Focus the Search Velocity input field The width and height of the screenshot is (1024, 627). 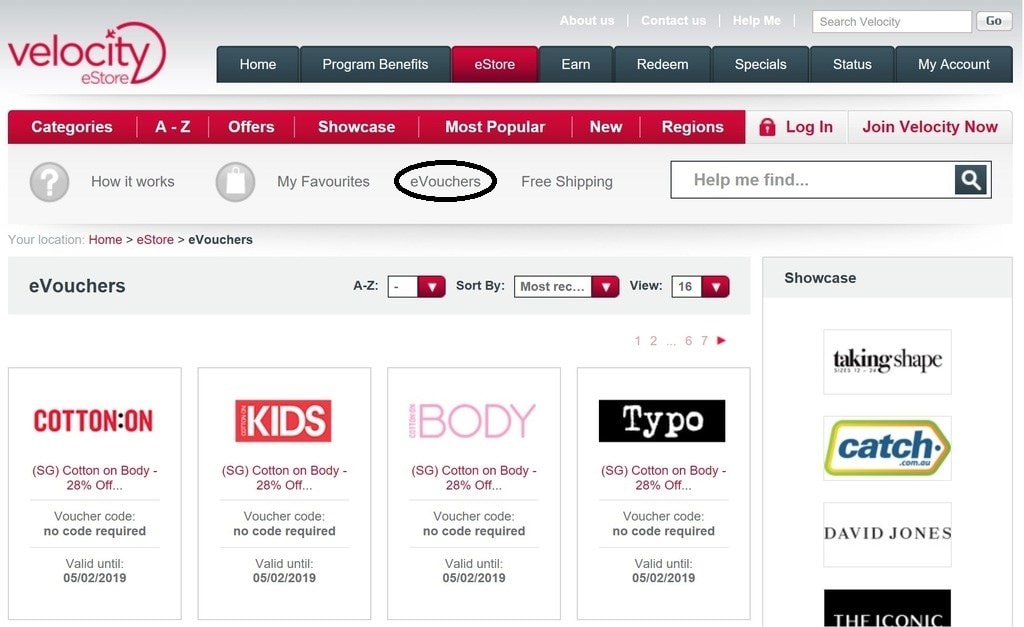(892, 22)
